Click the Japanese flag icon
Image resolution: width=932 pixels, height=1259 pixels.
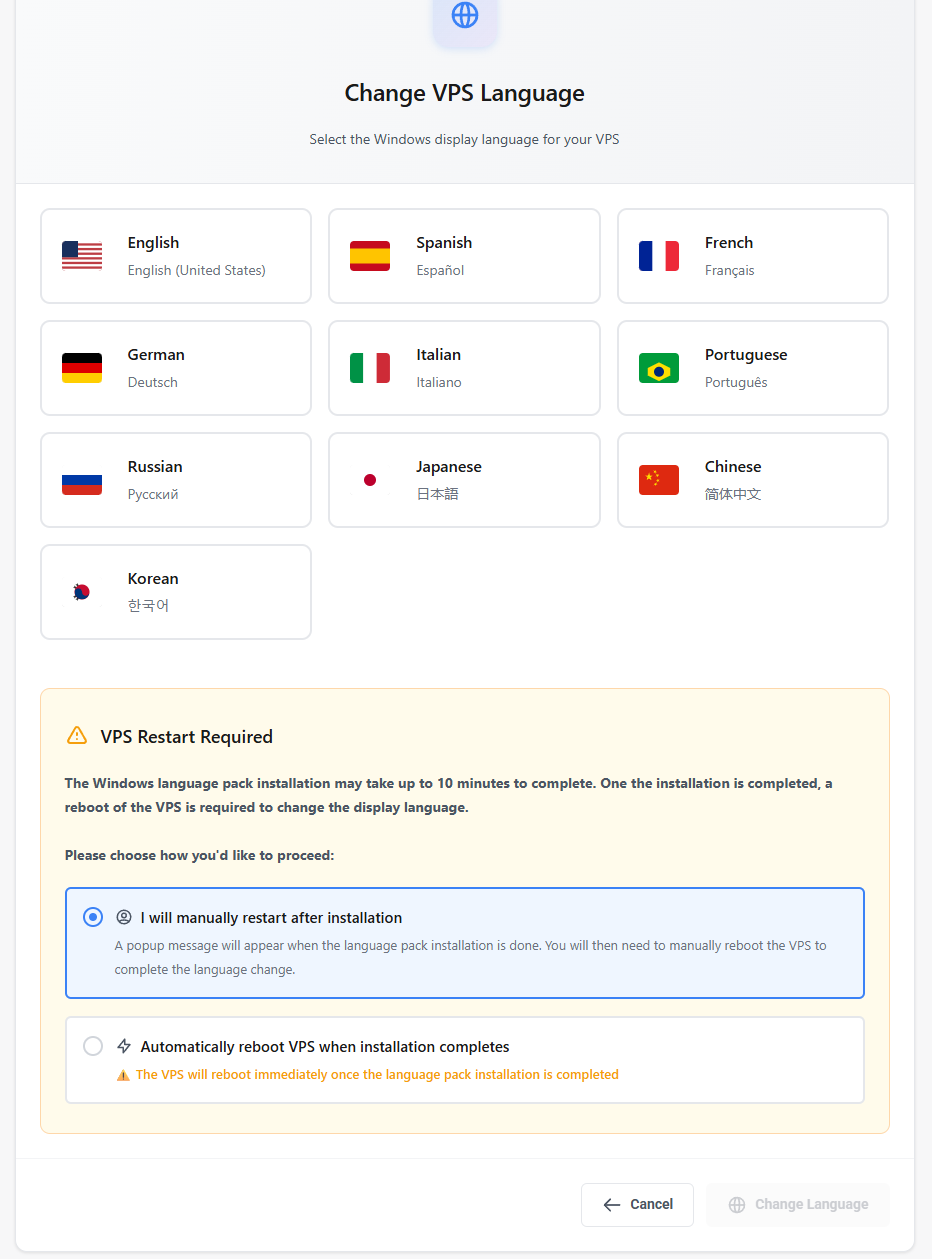tap(370, 480)
